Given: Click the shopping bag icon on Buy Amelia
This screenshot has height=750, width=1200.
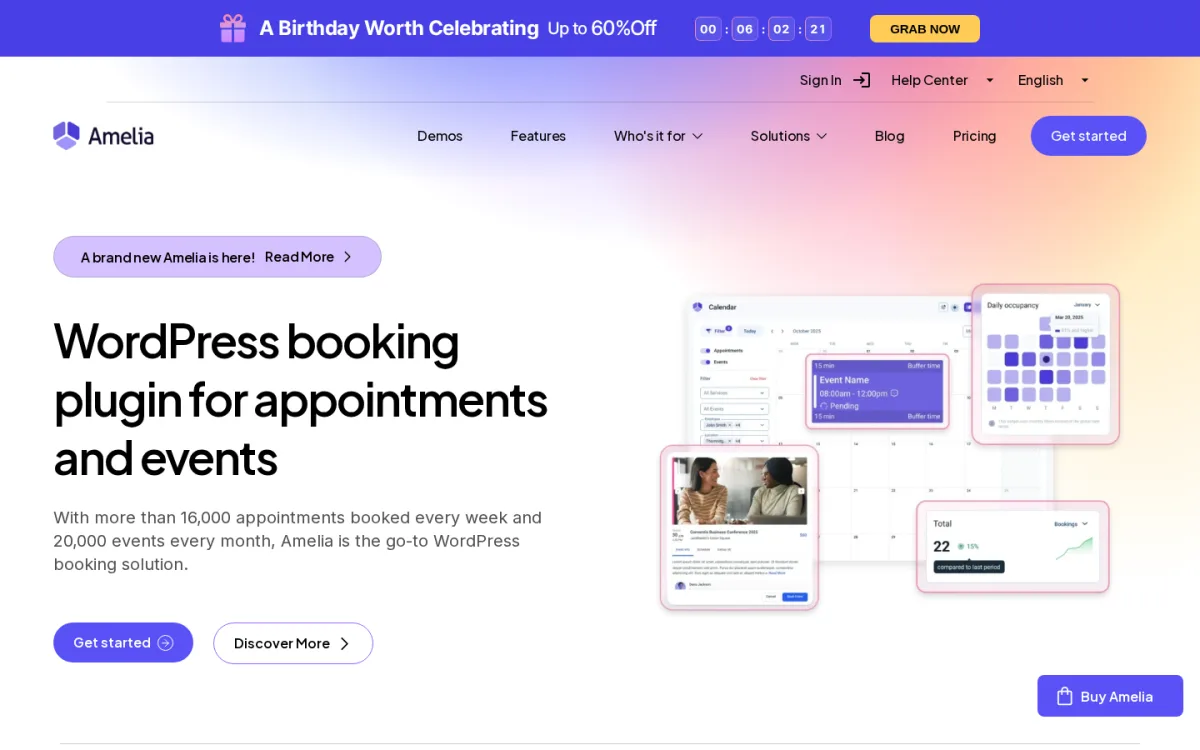Looking at the screenshot, I should click(x=1065, y=696).
